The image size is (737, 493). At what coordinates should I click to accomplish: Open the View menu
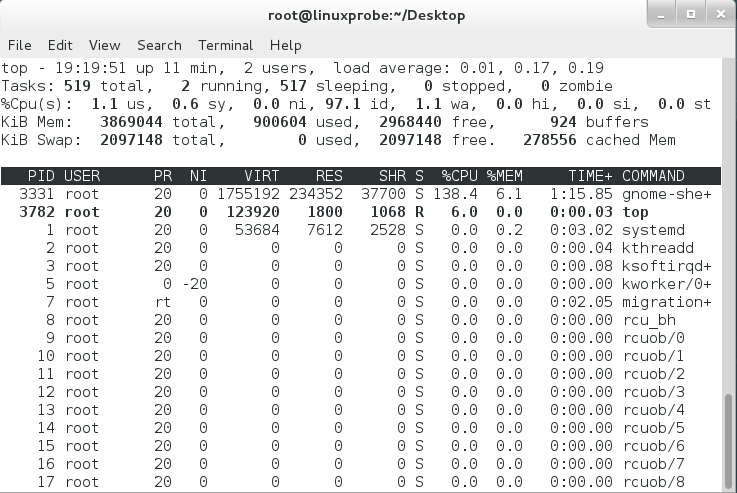104,45
